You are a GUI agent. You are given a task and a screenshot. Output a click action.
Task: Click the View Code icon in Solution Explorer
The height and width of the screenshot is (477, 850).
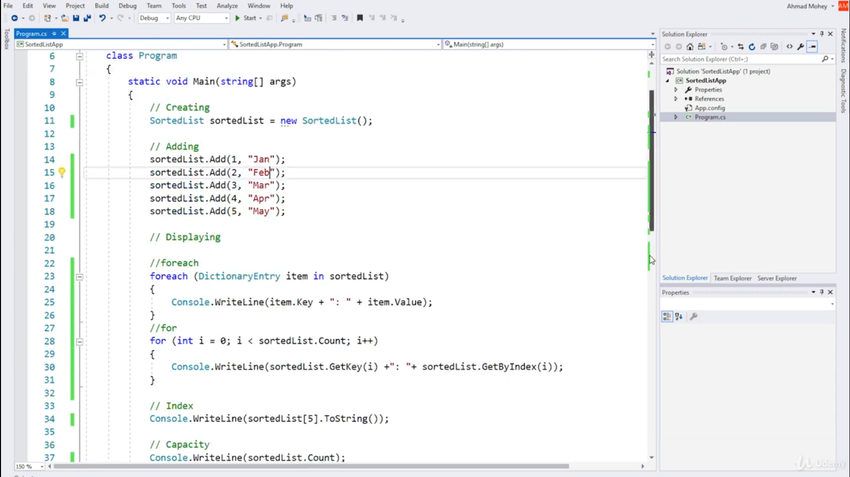[x=789, y=47]
